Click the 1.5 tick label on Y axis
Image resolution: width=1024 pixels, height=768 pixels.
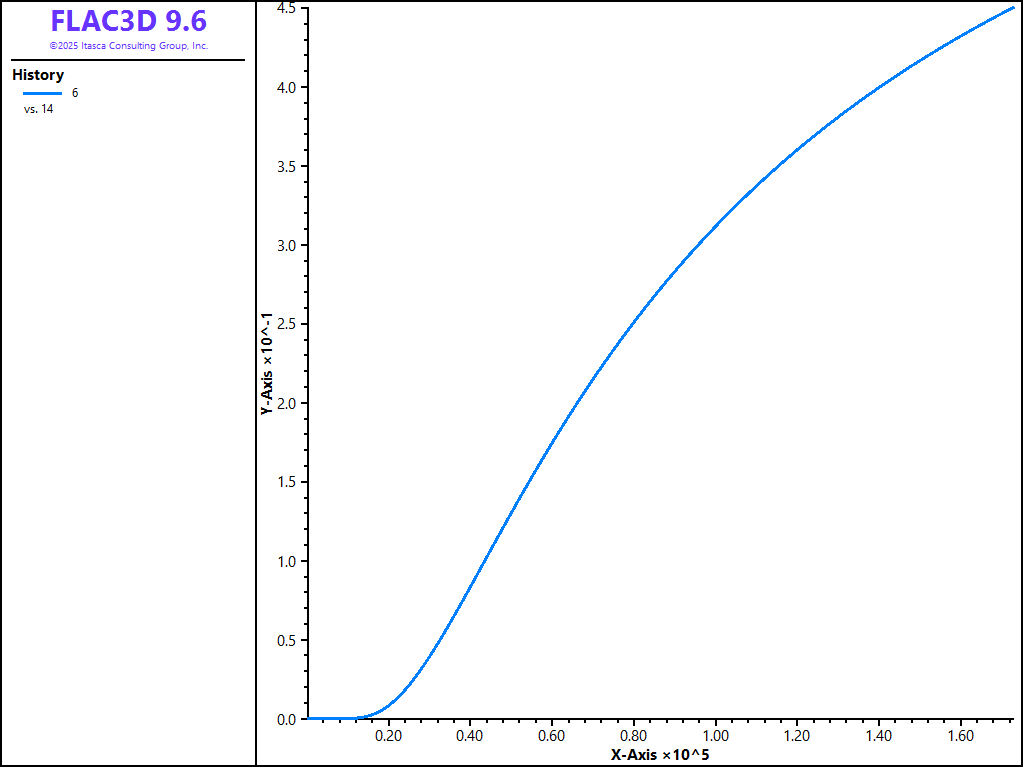point(287,482)
